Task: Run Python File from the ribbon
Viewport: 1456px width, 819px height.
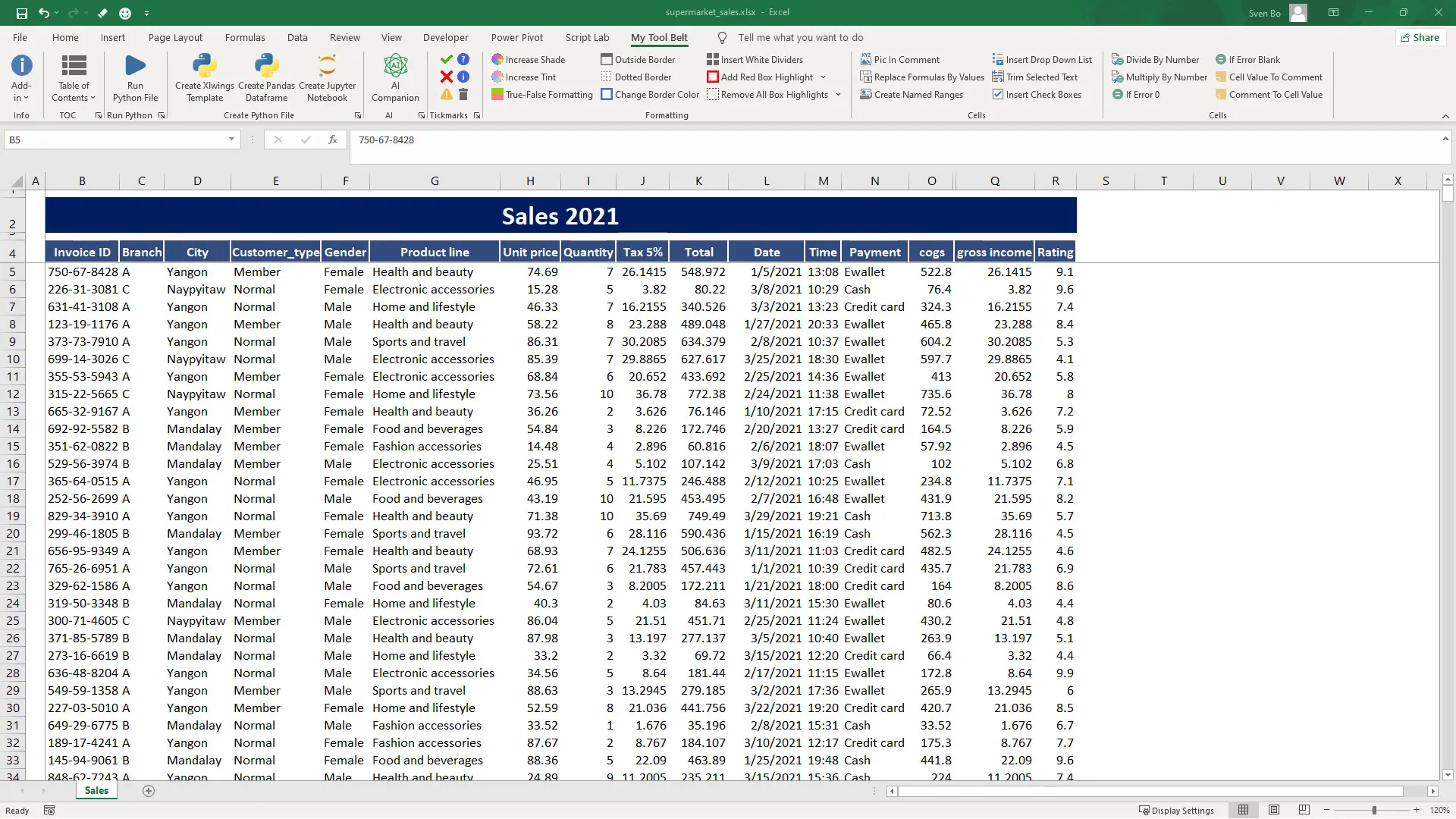Action: [x=135, y=76]
